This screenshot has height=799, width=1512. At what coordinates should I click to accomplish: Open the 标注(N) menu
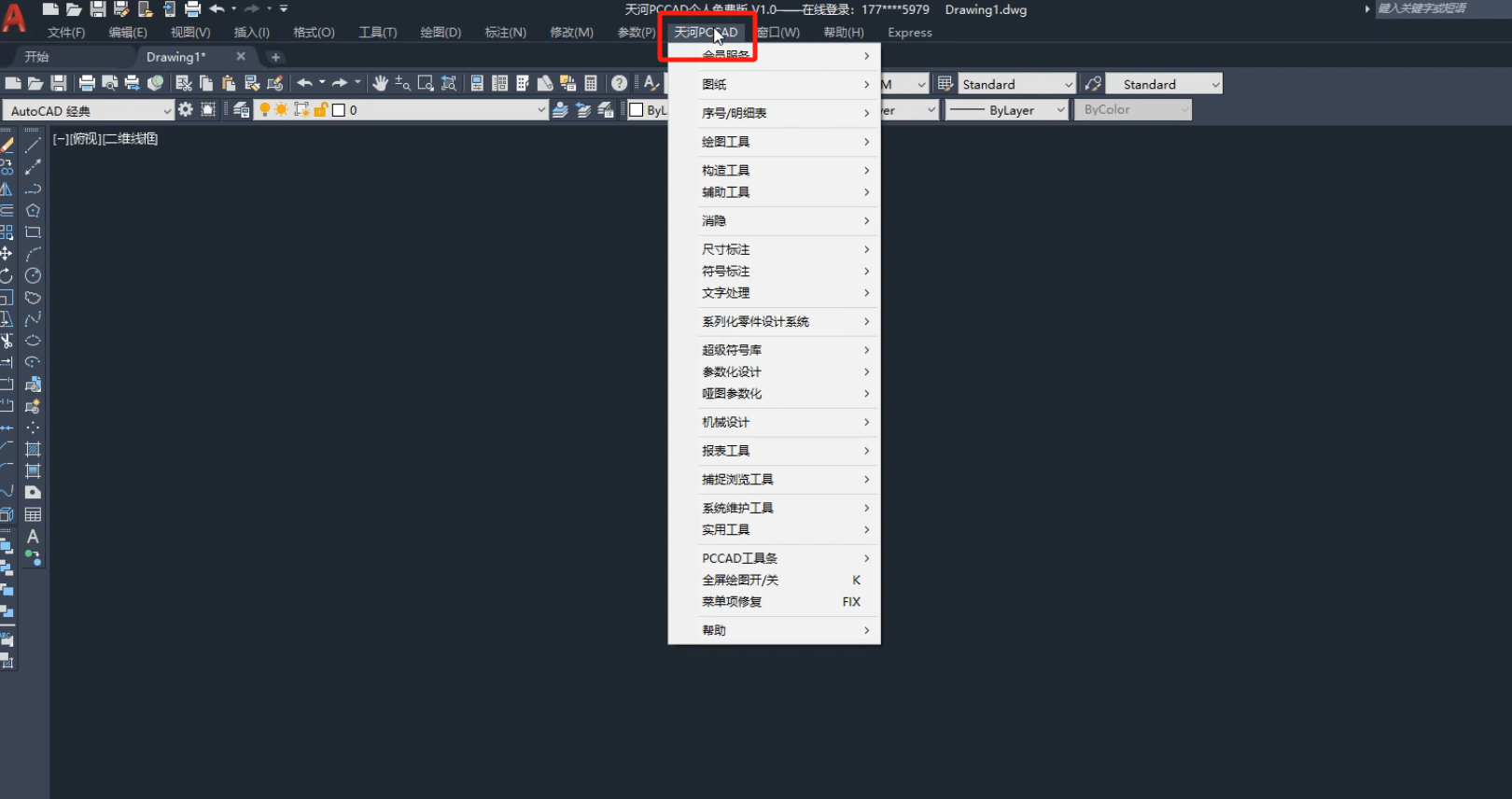506,33
